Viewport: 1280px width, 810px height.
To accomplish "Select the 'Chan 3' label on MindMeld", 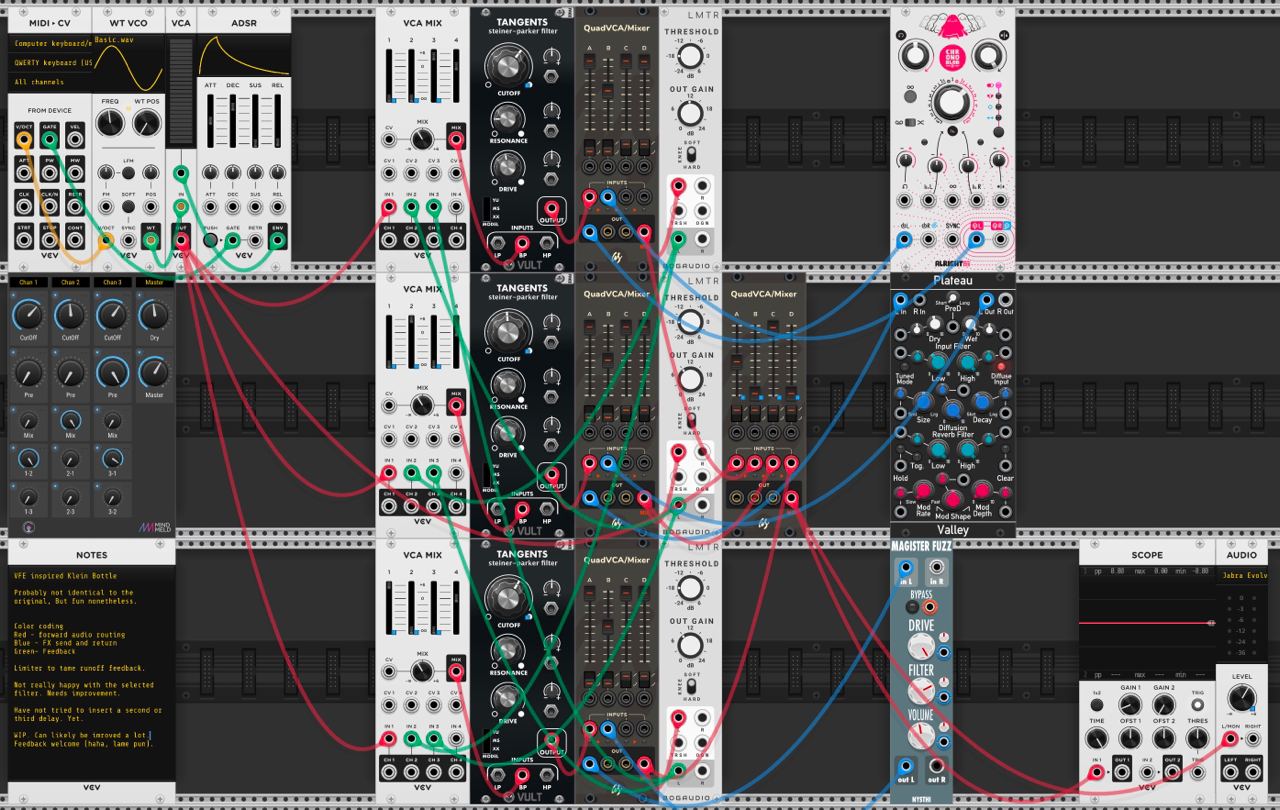I will 112,282.
